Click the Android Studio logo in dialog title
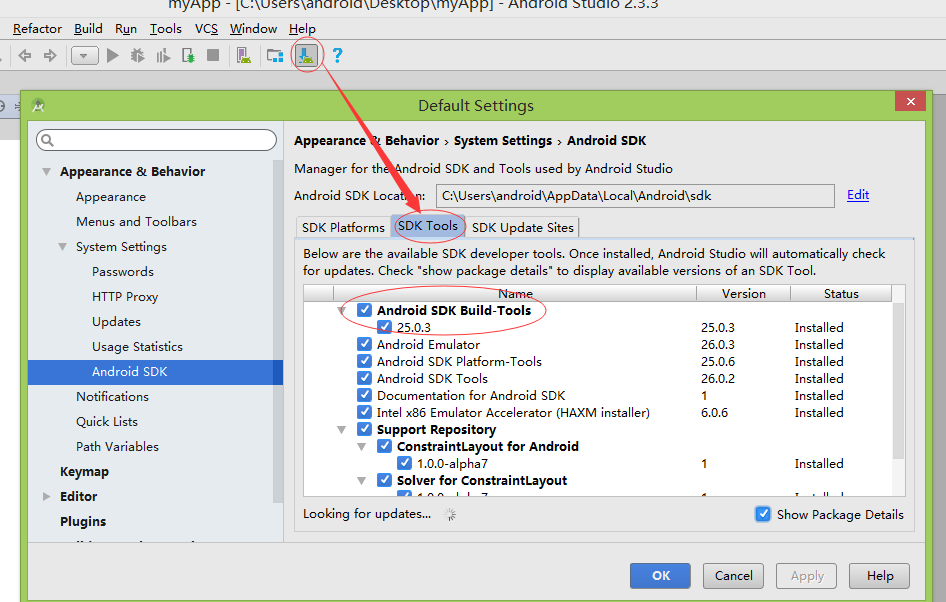 coord(38,106)
